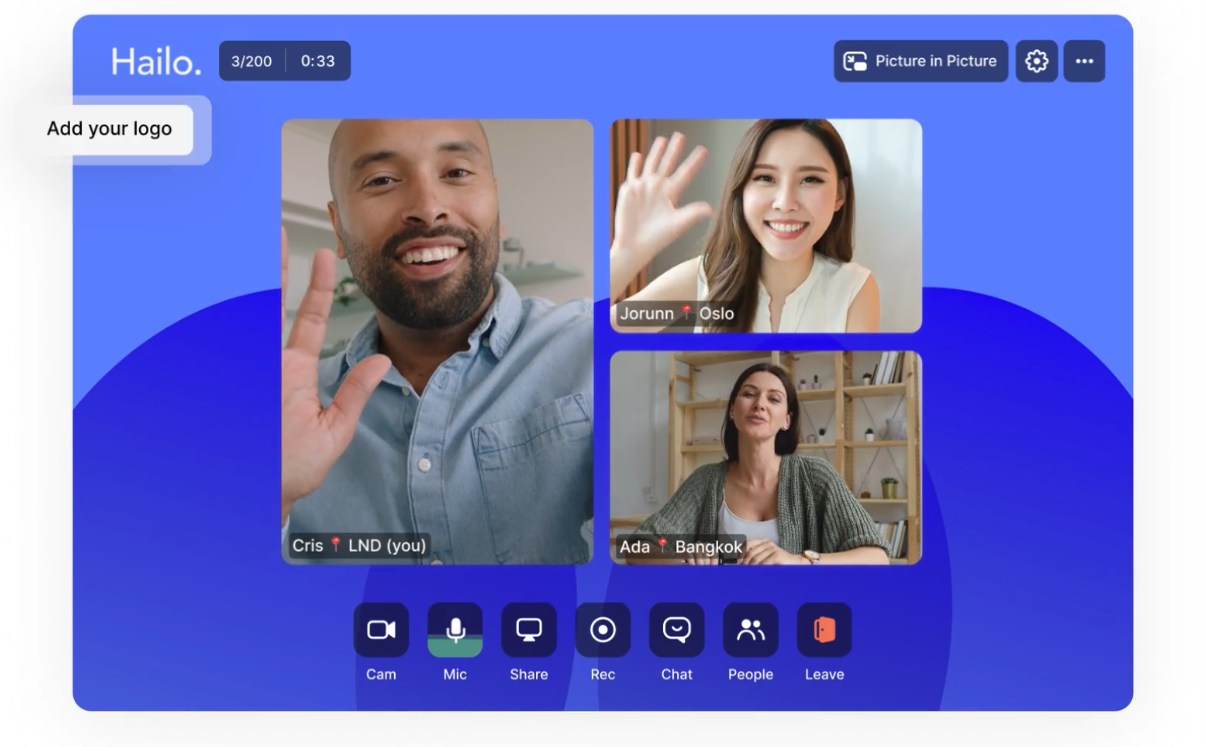Click the Add your logo tooltip
The height and width of the screenshot is (747, 1206).
110,129
